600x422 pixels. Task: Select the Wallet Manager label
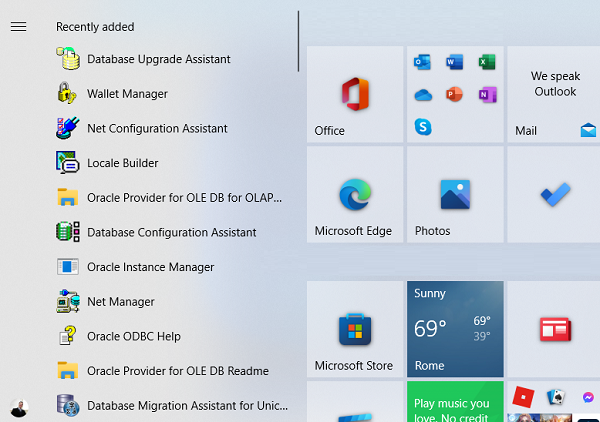[x=127, y=94]
